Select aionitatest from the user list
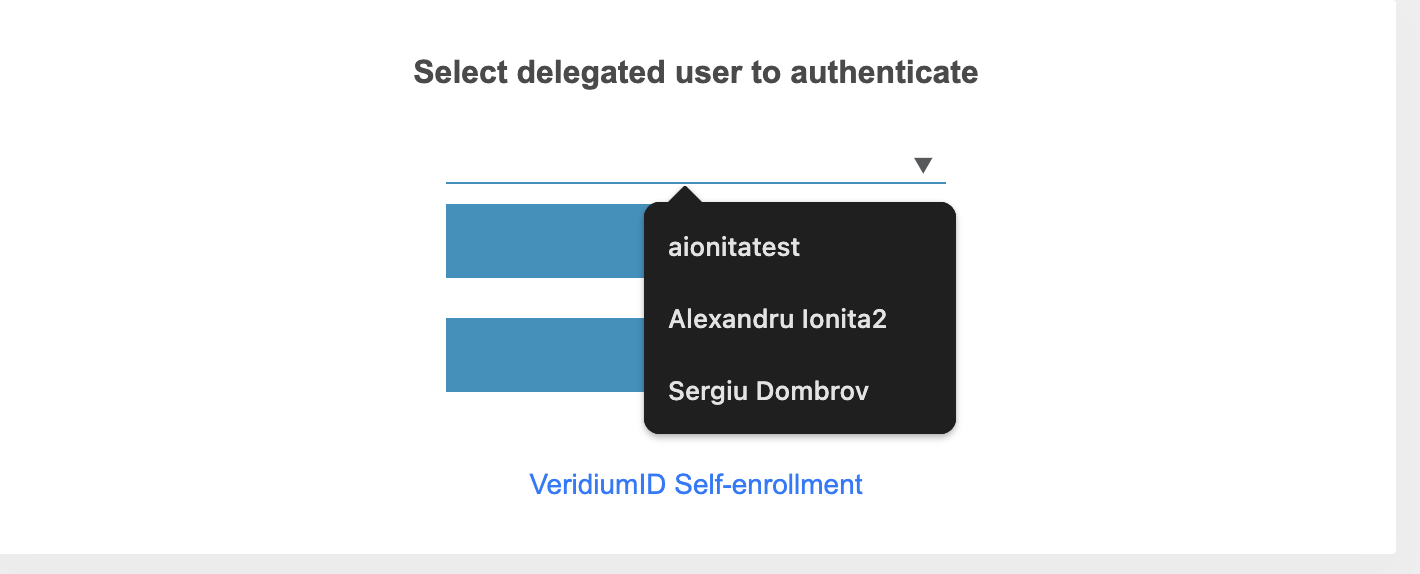Screen dimensions: 1420x574 (734, 247)
